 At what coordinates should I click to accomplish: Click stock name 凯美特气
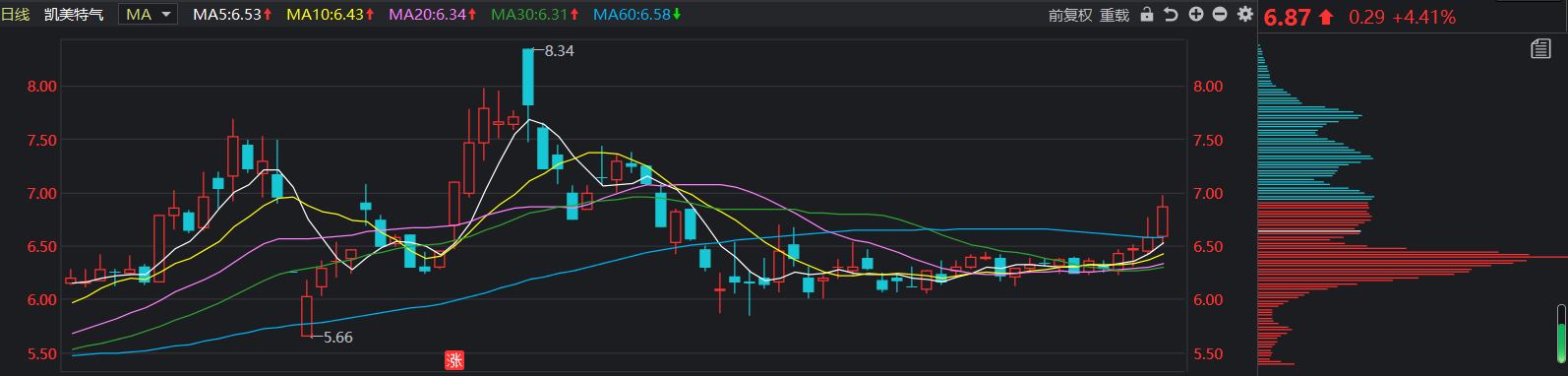[74, 15]
